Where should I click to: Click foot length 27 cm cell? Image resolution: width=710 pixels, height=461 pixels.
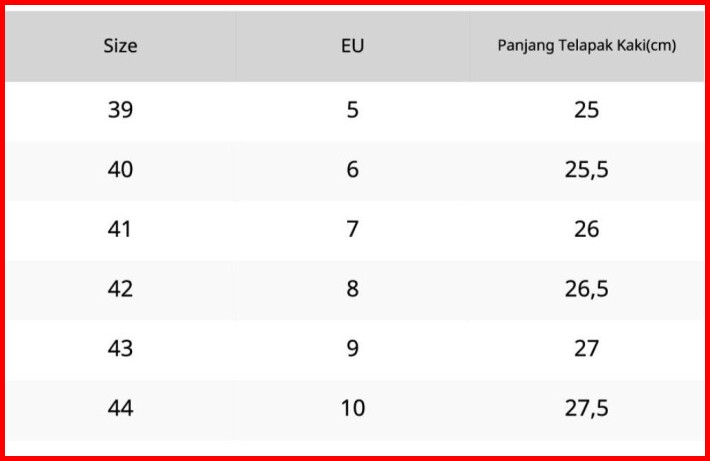click(x=587, y=348)
